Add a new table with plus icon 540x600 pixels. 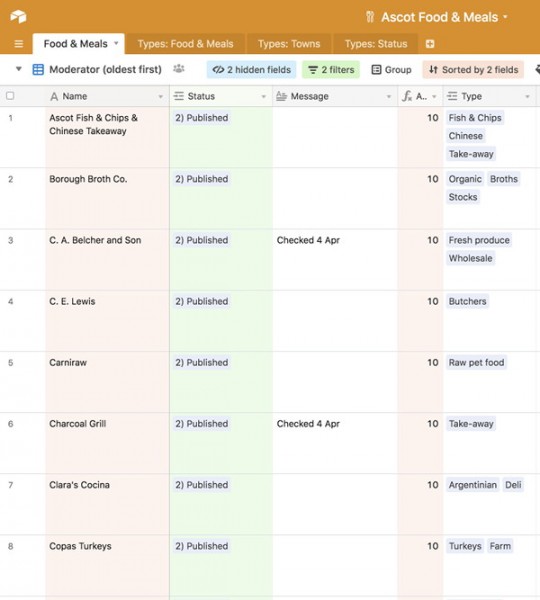(x=430, y=44)
